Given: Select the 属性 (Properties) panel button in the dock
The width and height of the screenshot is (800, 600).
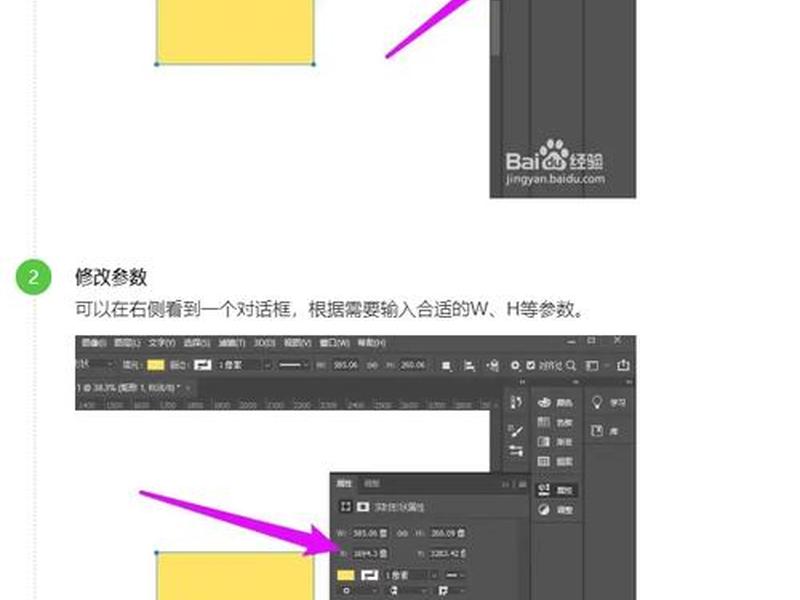Looking at the screenshot, I should [x=556, y=490].
